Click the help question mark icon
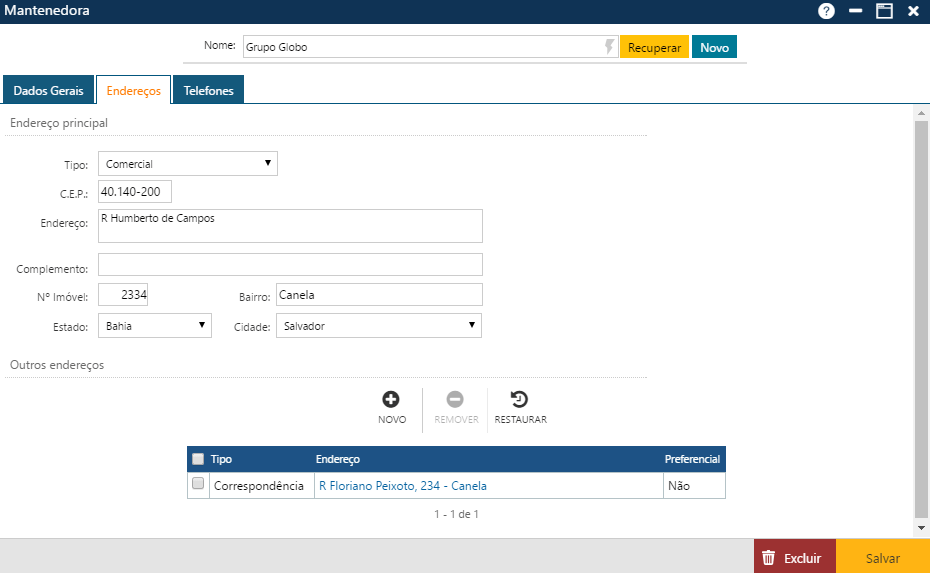Image resolution: width=930 pixels, height=573 pixels. 826,11
